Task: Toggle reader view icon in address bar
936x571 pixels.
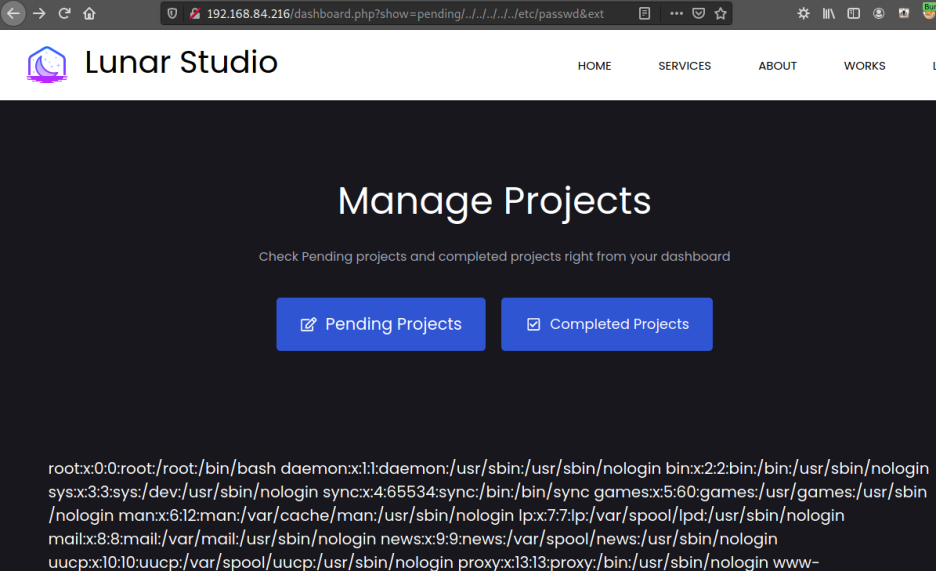Action: (x=645, y=13)
